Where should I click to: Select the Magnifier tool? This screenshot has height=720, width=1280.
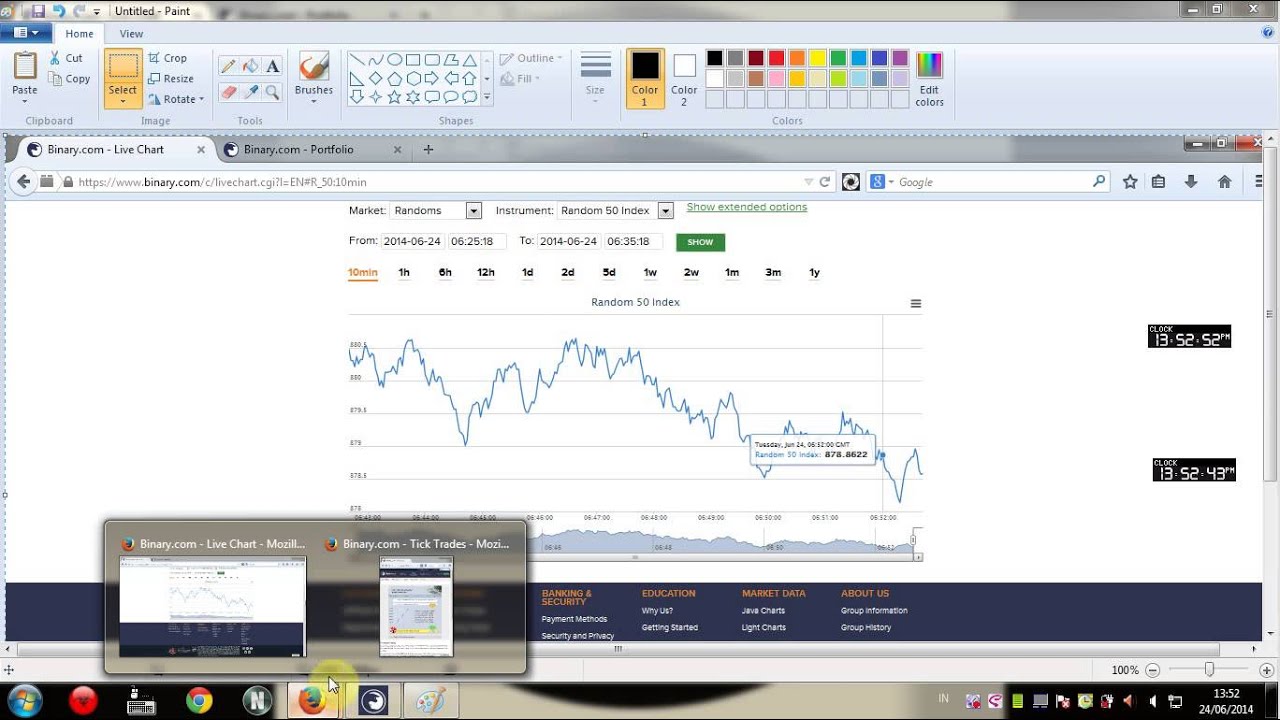click(272, 91)
